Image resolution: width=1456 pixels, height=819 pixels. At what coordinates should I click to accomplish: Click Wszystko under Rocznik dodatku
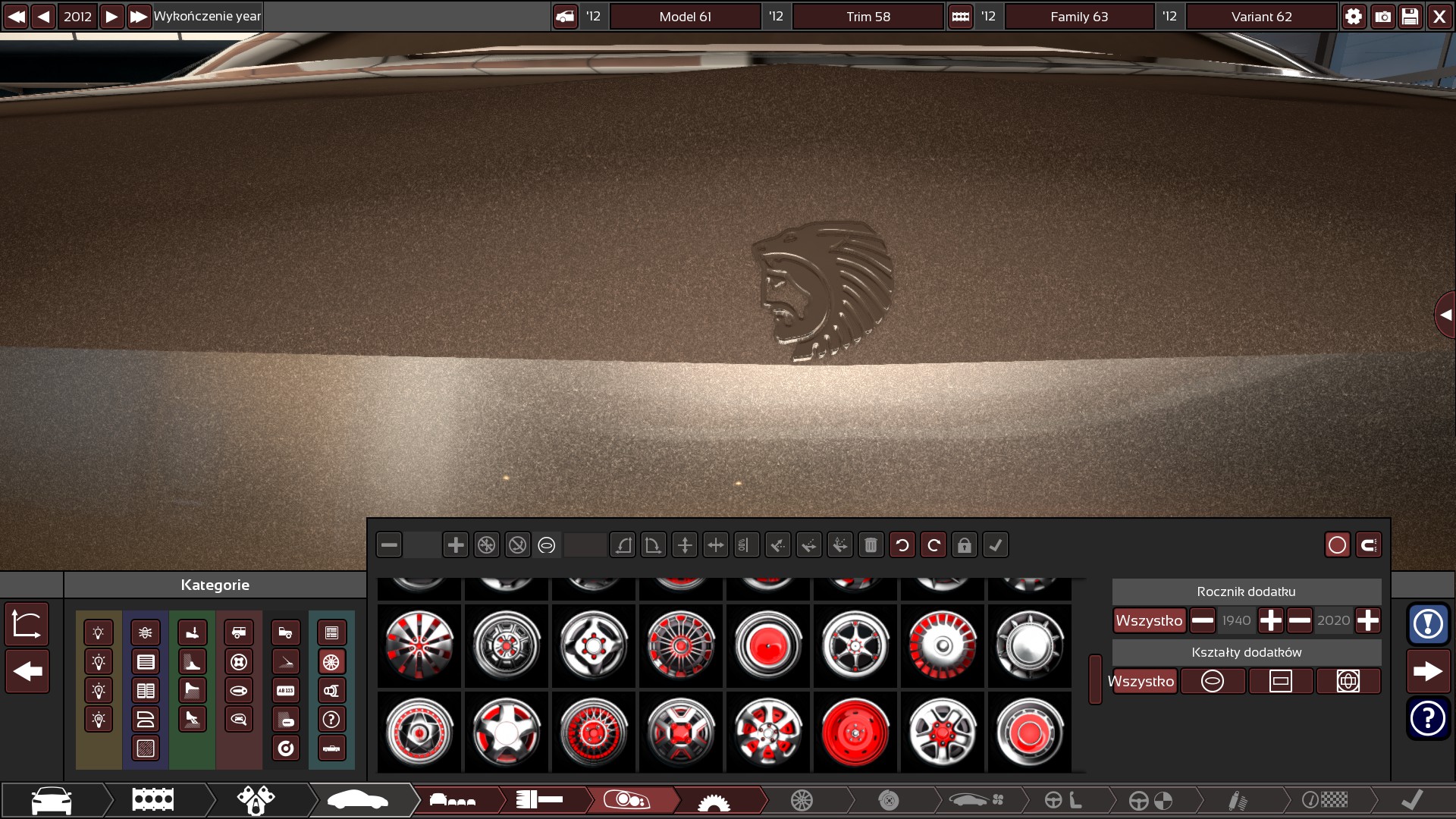pyautogui.click(x=1149, y=620)
